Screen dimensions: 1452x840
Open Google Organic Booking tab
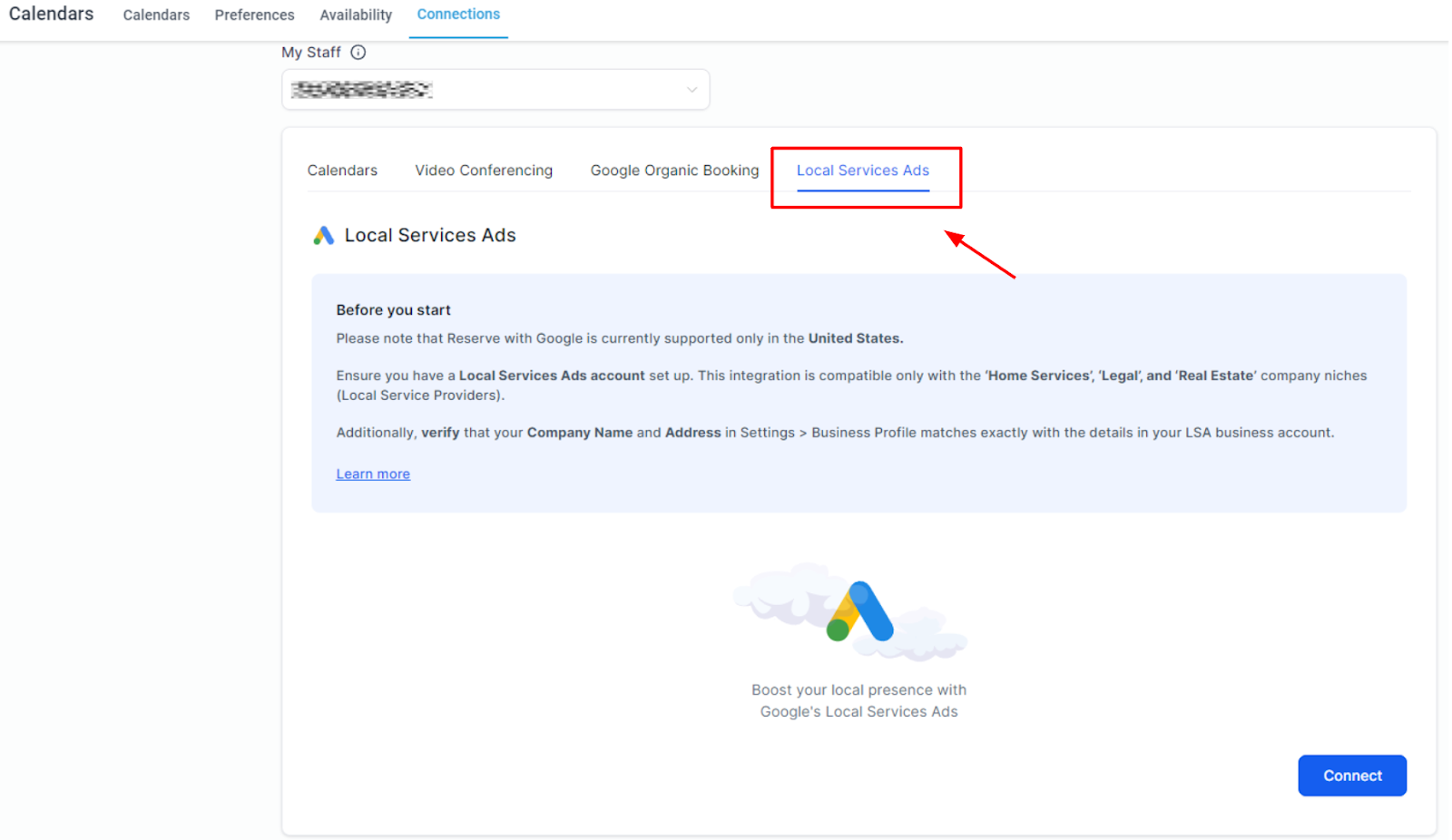(x=674, y=171)
